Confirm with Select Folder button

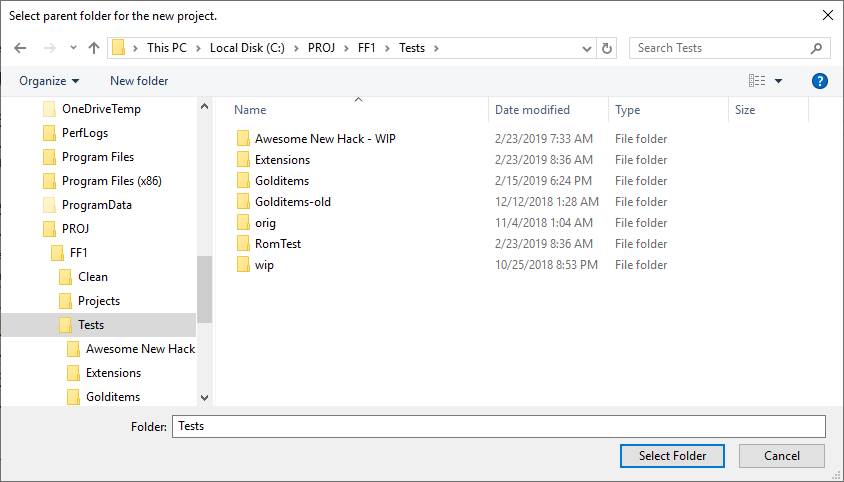(672, 456)
